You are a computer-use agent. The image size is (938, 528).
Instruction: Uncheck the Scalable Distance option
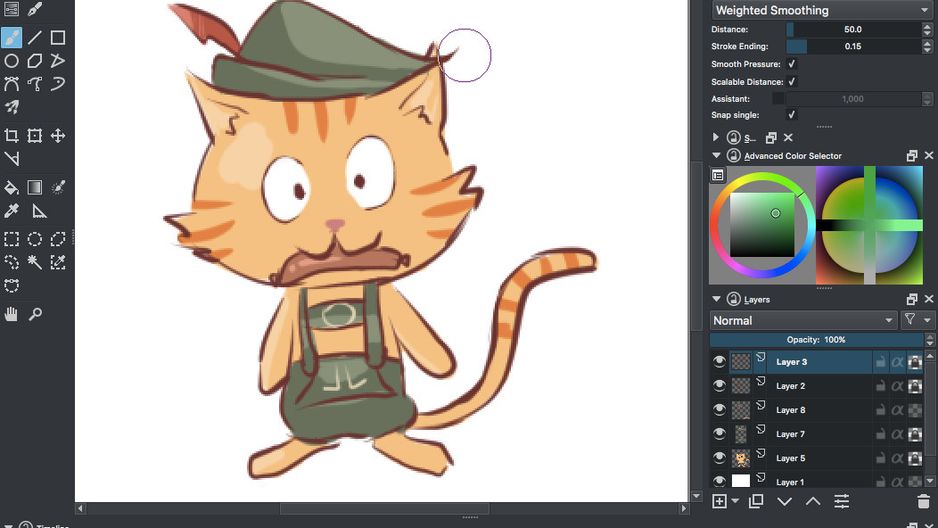click(x=791, y=82)
